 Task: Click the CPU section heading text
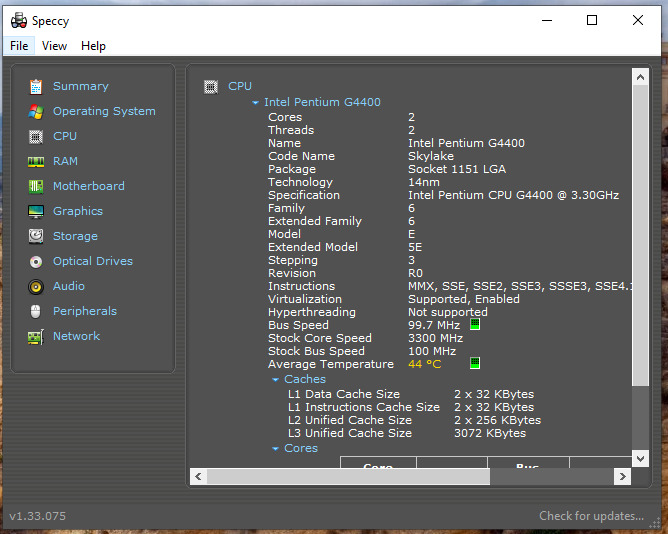(240, 86)
